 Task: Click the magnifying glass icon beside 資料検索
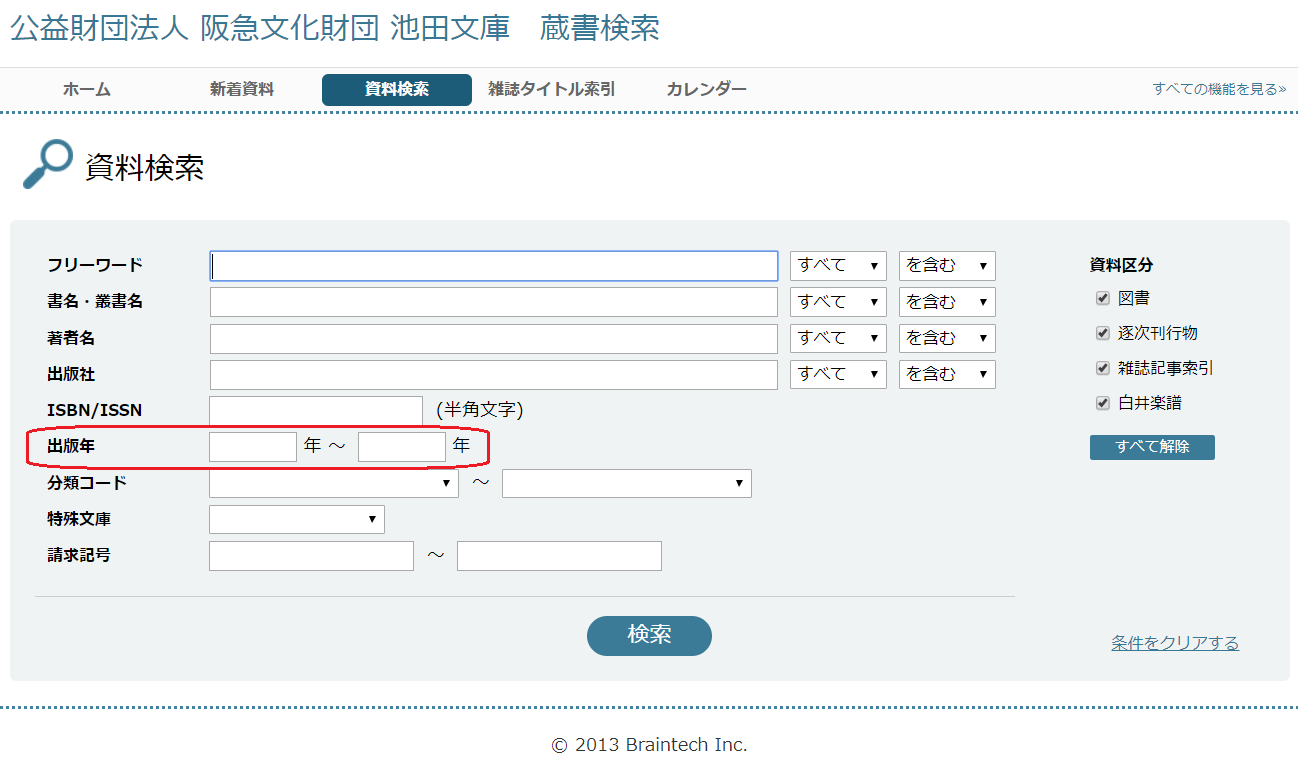[x=48, y=164]
